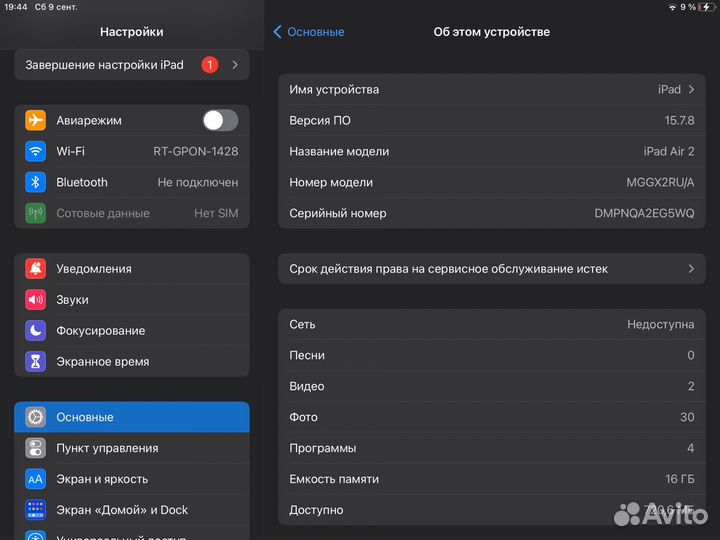
Task: Tap the Screen Time hourglass icon
Action: (x=35, y=361)
